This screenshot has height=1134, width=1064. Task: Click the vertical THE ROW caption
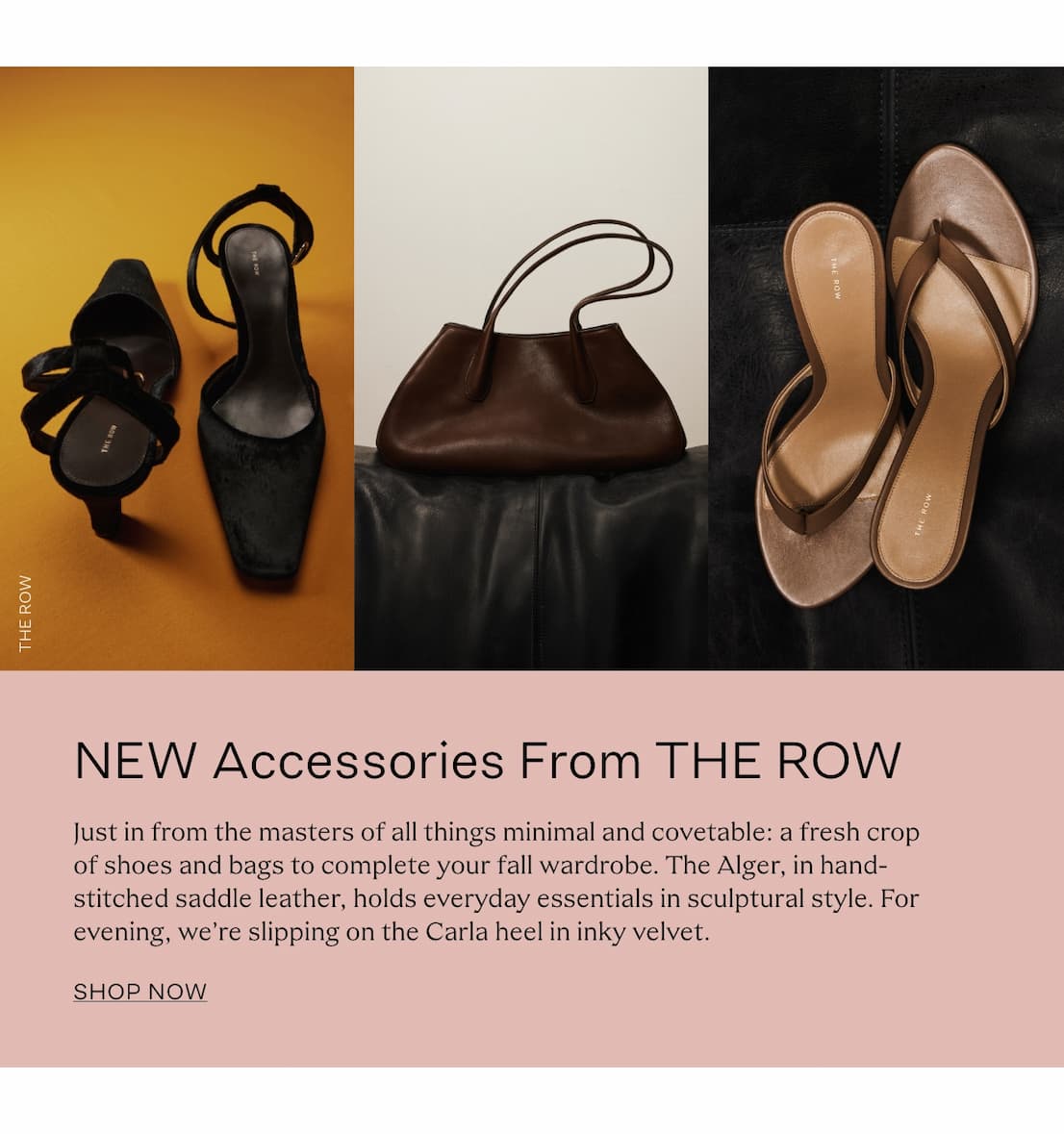(25, 614)
